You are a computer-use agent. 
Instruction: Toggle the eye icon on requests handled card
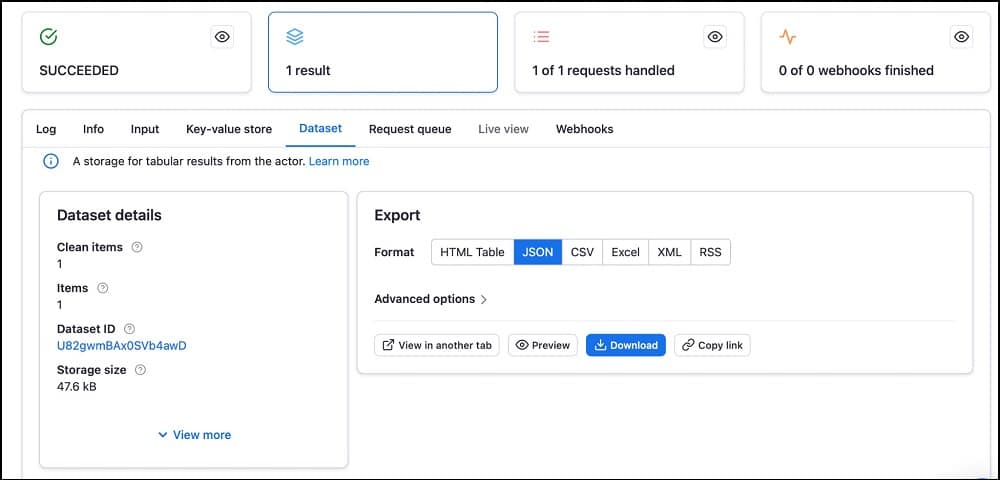[715, 37]
